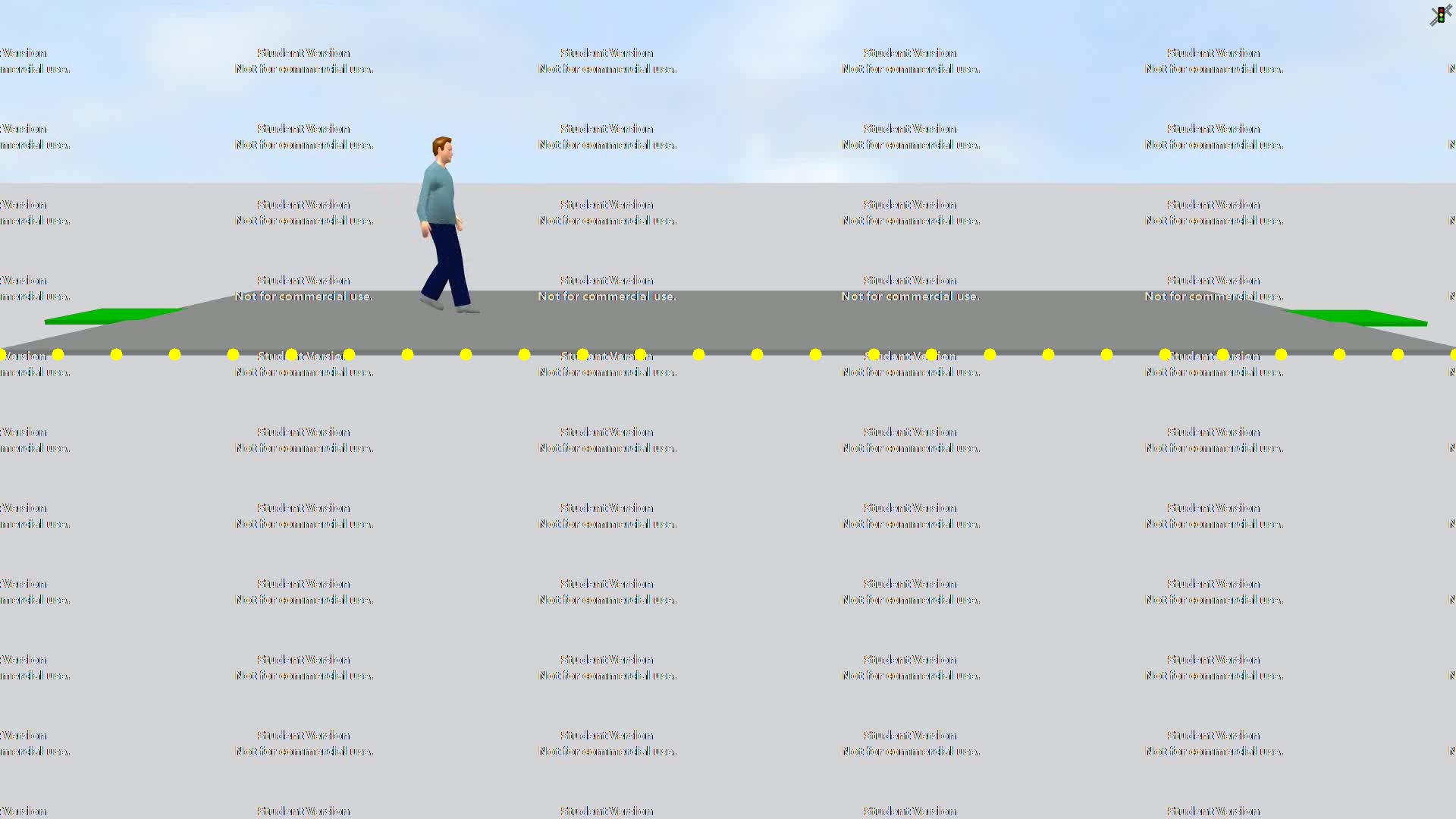The image size is (1456, 819).
Task: Click the yellow light on the traffic signal icon
Action: [1441, 15]
